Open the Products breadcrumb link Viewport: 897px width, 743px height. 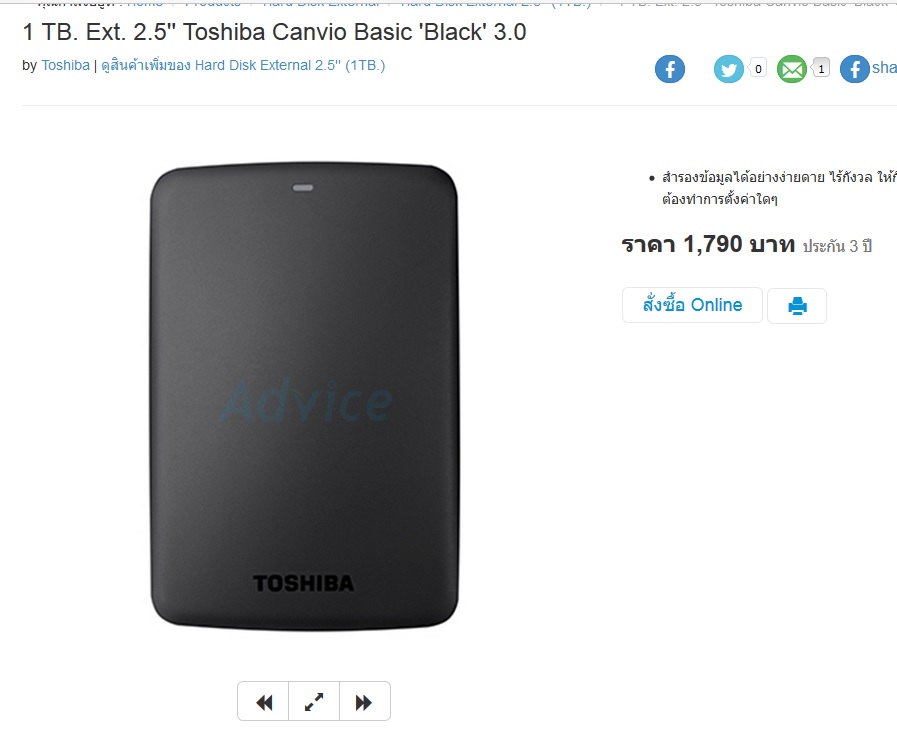click(x=213, y=3)
